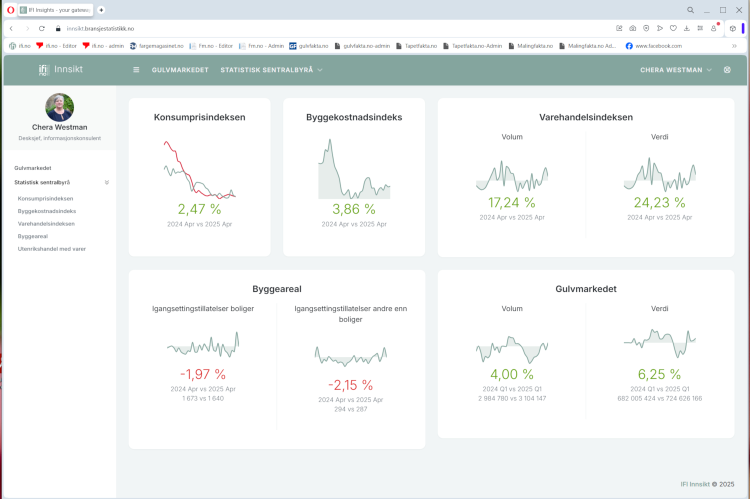The width and height of the screenshot is (750, 499).
Task: Click the circled X icon in header
Action: (x=727, y=70)
